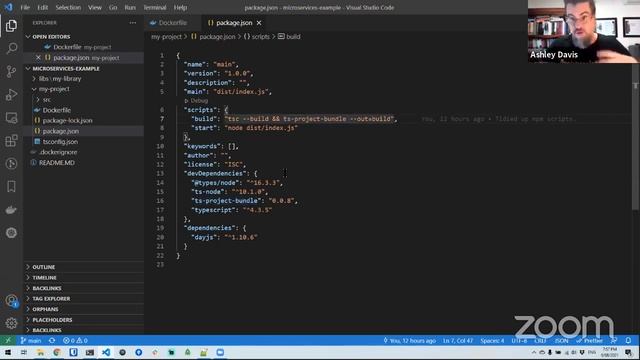Open the View menu
This screenshot has height=360, width=640.
(95, 7)
